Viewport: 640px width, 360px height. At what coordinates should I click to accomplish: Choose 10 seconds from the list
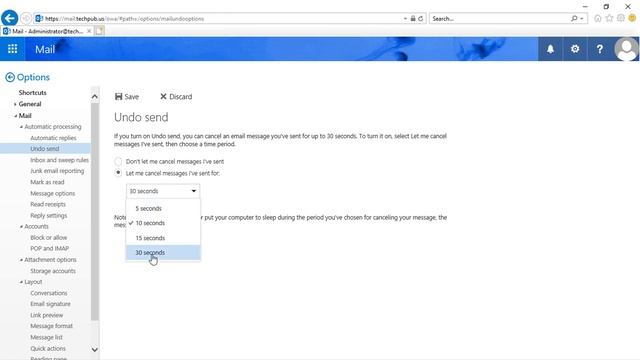(x=163, y=223)
